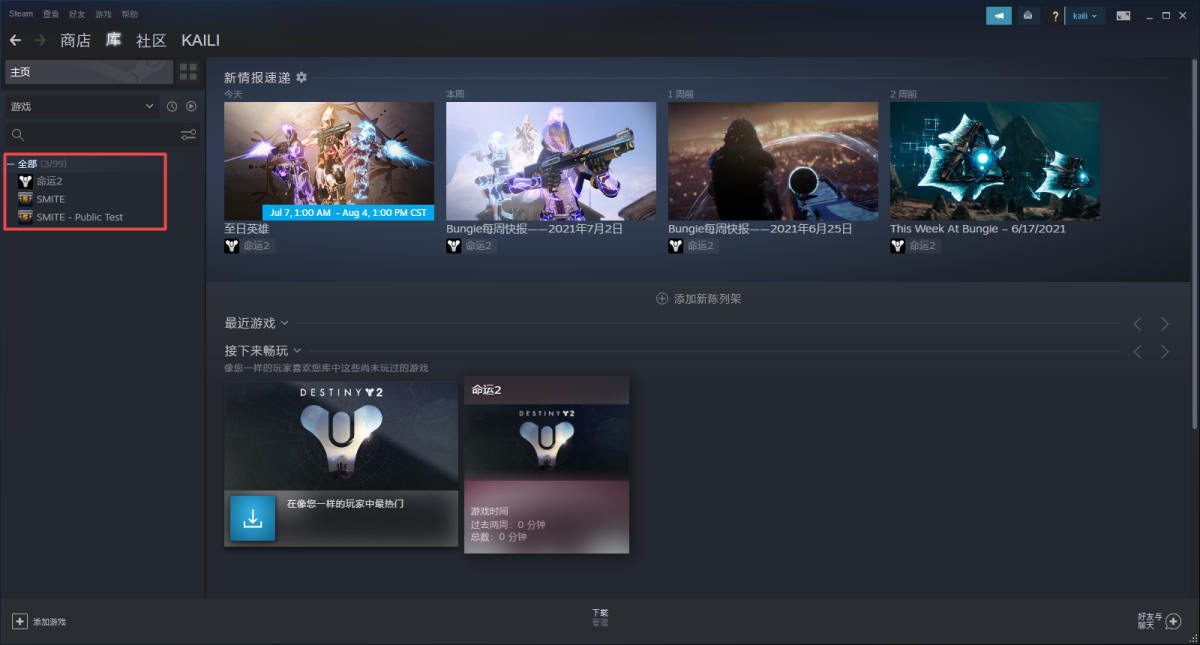Open news settings gear icon
Viewport: 1200px width, 645px height.
coord(301,77)
